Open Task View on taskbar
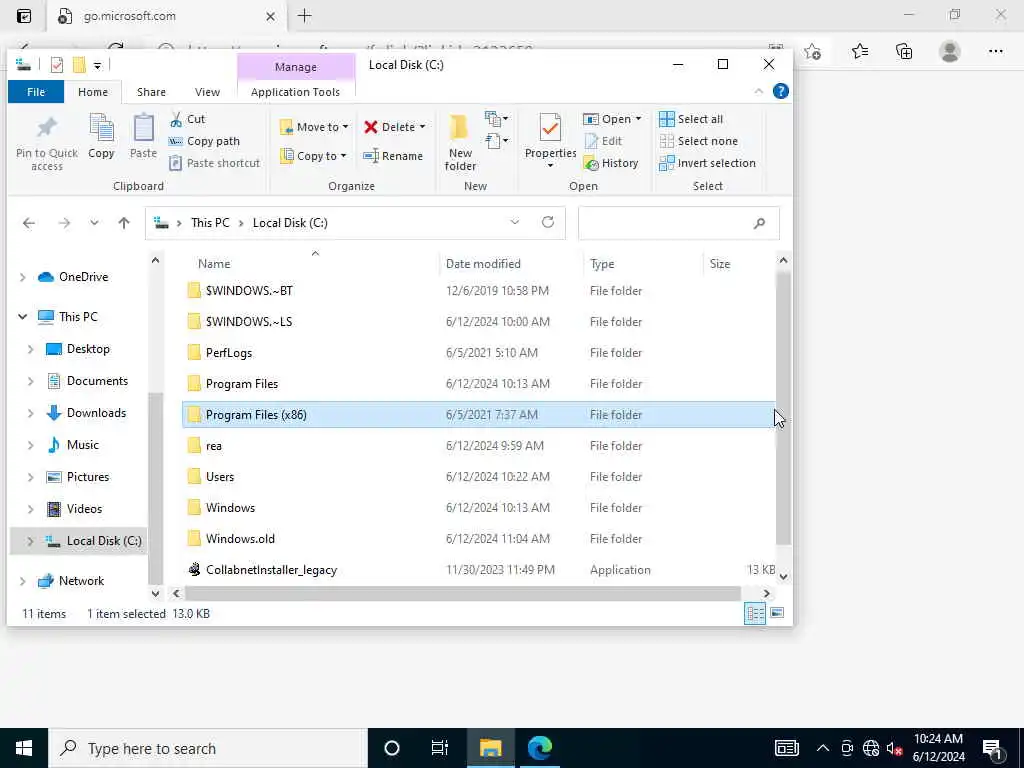1024x768 pixels. [440, 748]
